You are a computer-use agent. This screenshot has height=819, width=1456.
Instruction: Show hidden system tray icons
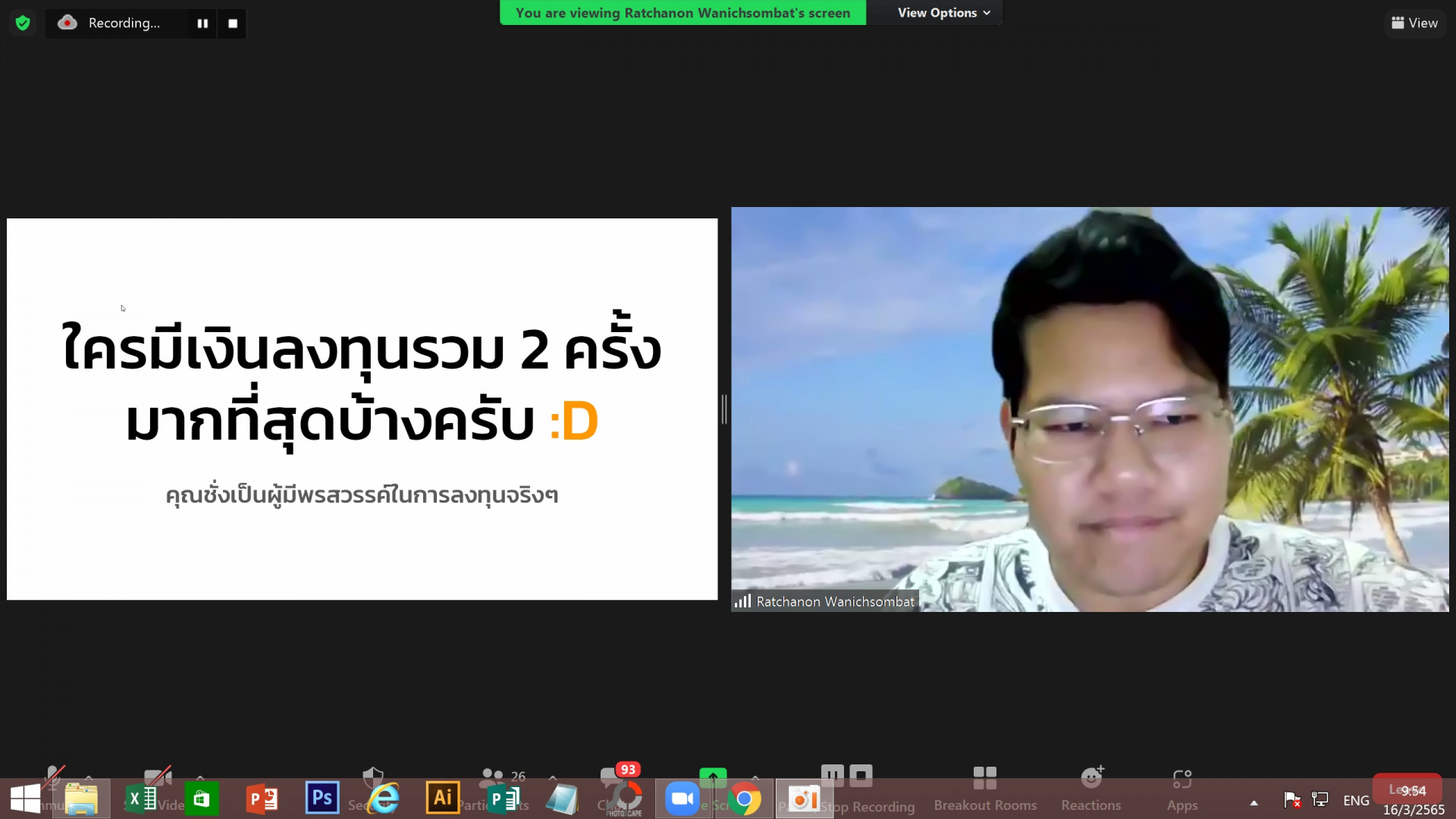click(x=1254, y=802)
